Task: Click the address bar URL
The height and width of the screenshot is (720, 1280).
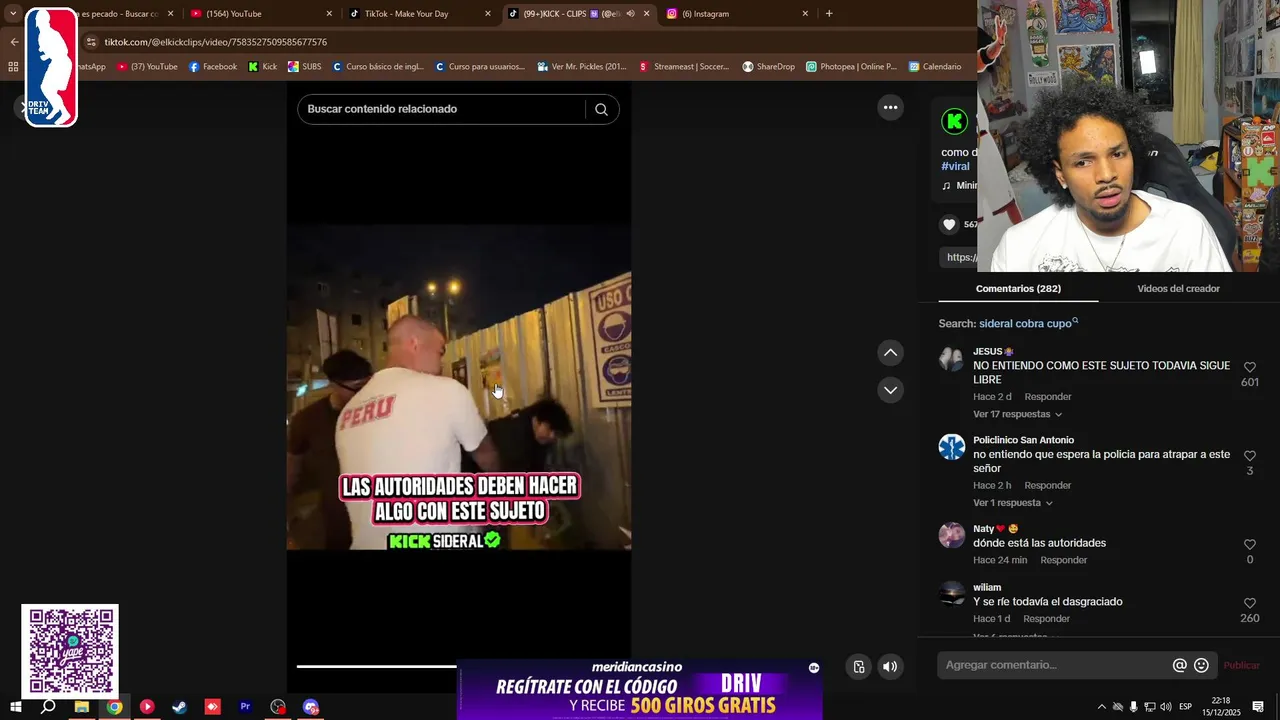Action: click(216, 42)
